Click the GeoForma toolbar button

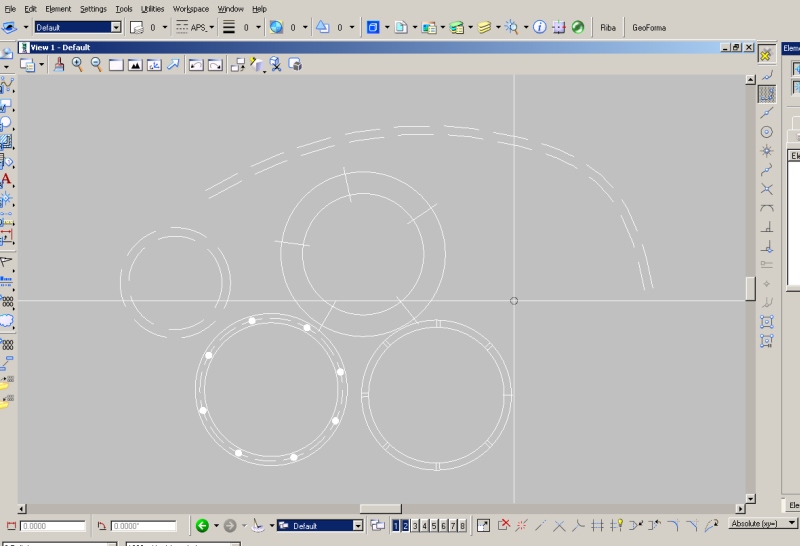pos(649,28)
